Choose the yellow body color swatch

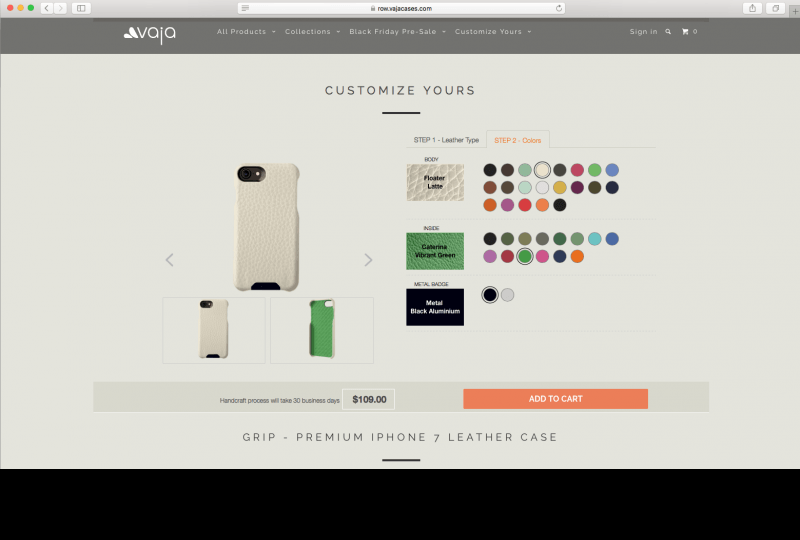560,187
